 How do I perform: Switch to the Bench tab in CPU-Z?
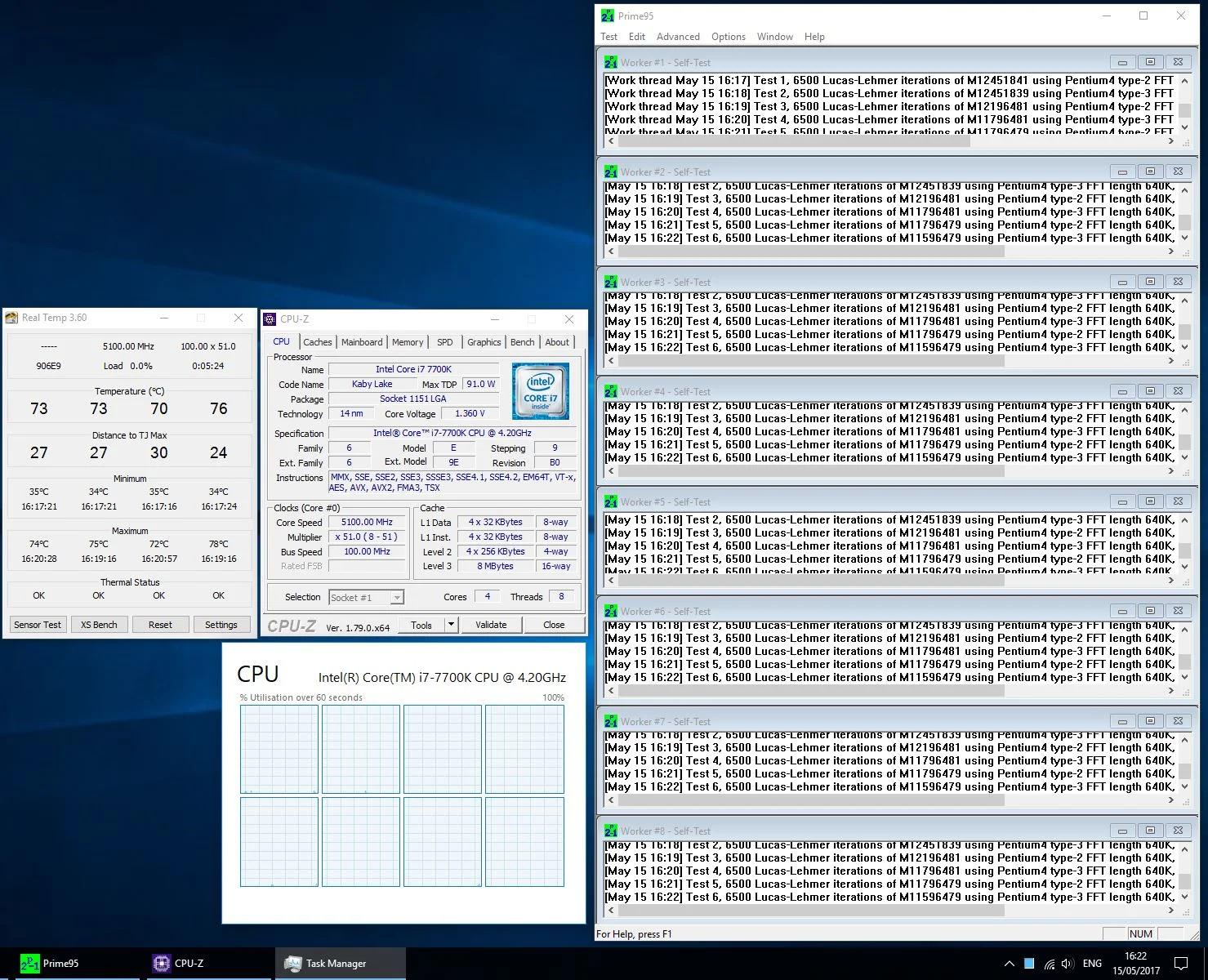point(523,342)
